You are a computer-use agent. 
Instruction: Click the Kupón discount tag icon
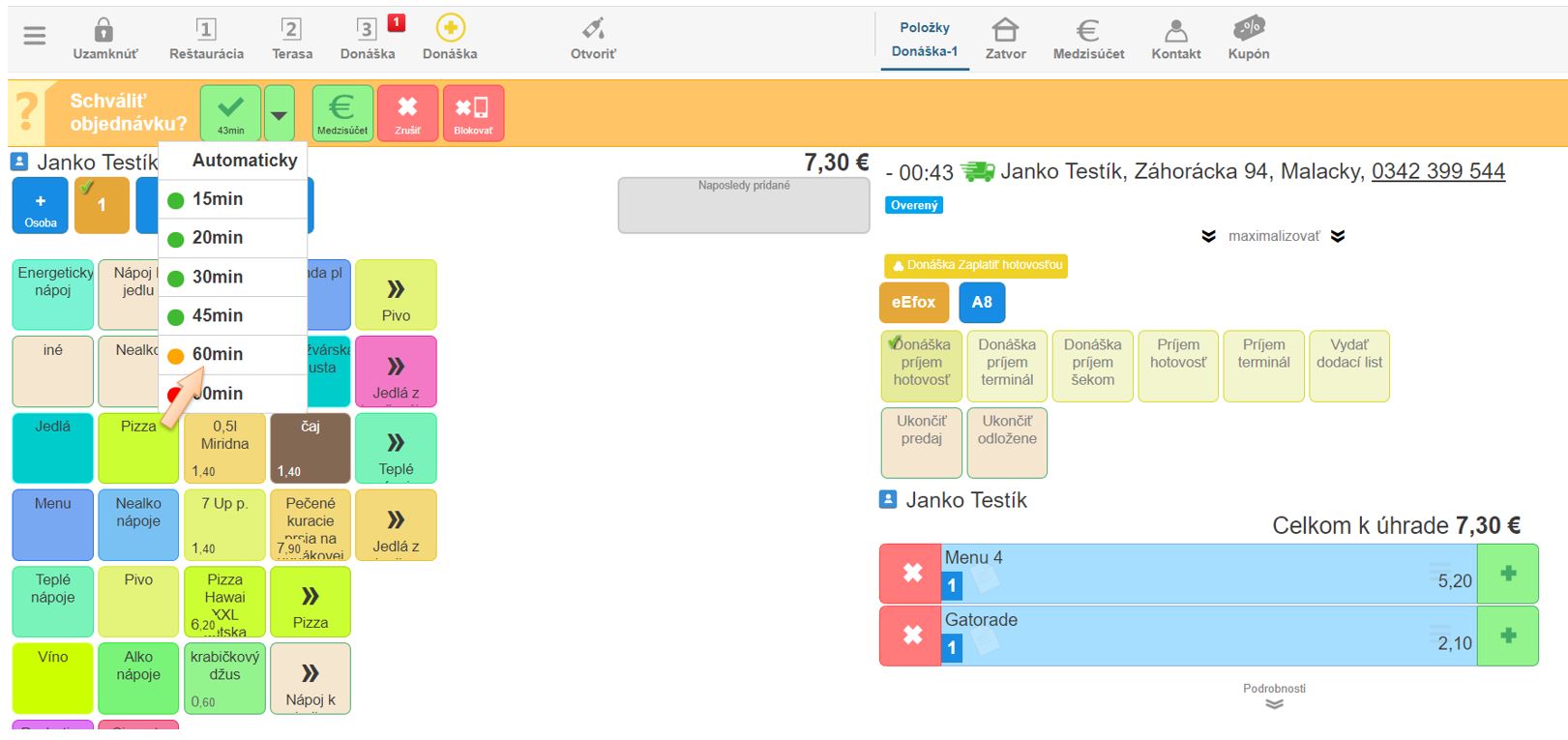tap(1248, 29)
